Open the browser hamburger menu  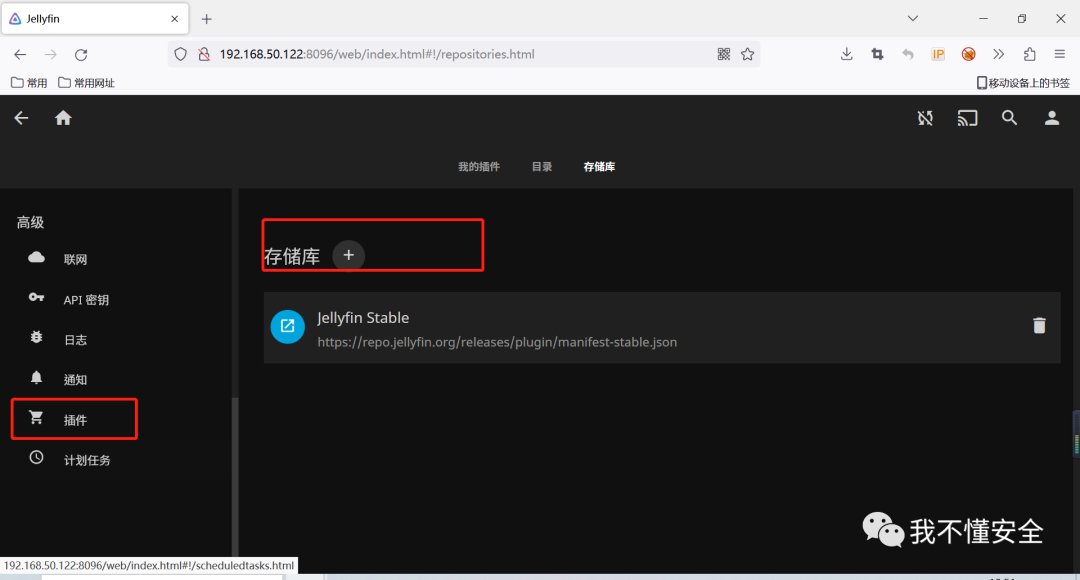click(x=1059, y=54)
